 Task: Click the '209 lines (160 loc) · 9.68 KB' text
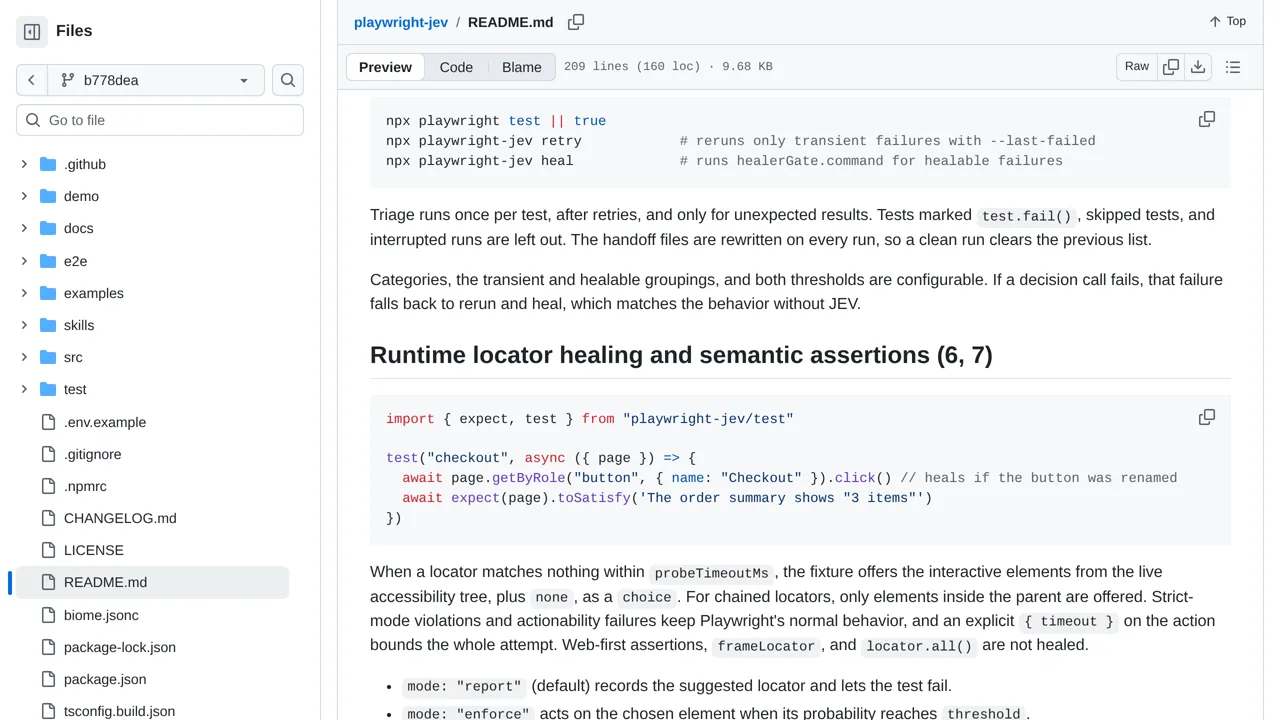pos(668,67)
